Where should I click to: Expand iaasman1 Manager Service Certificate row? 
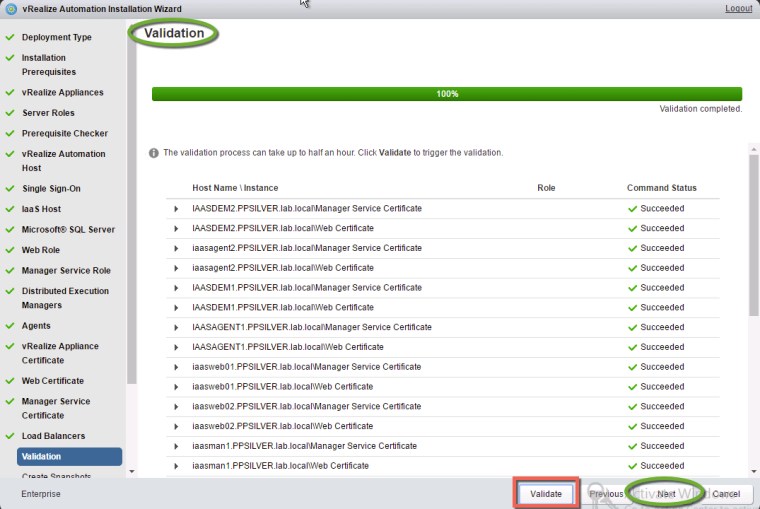[176, 446]
